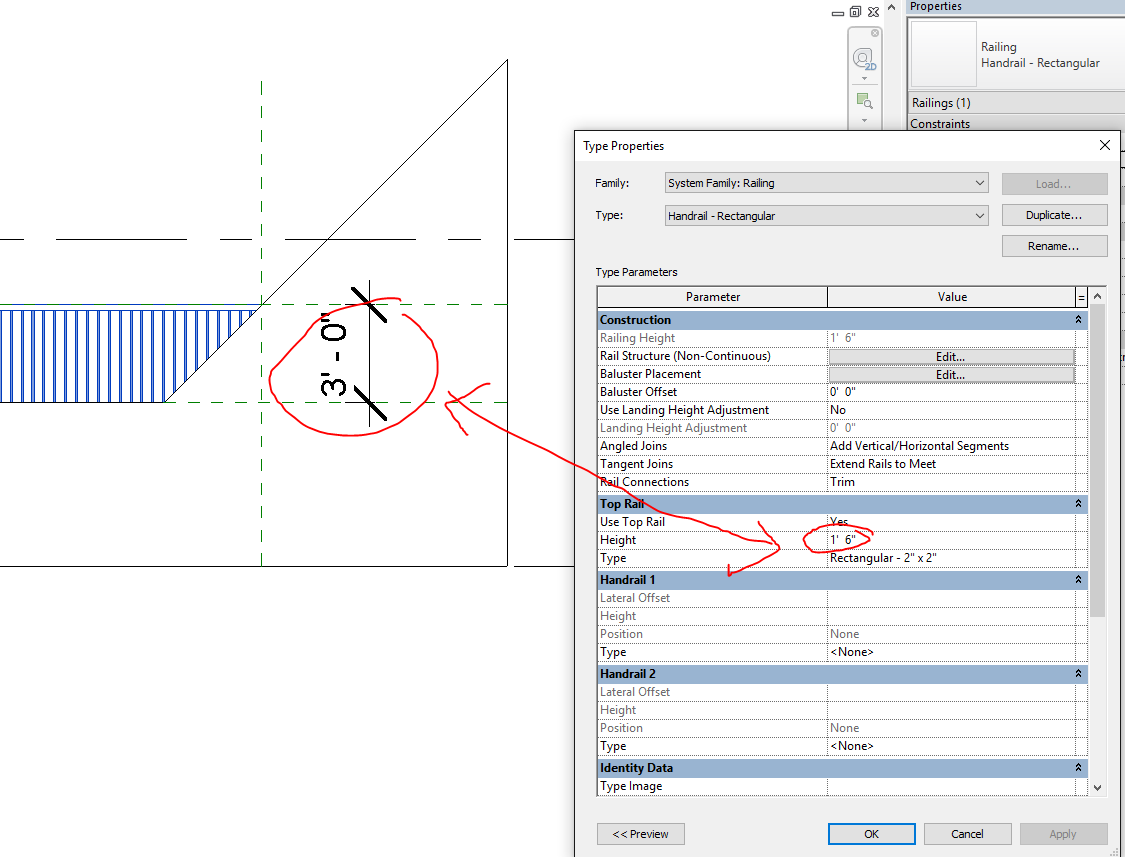Select the 2D SteeringWheel navigation tool
1125x857 pixels.
(x=862, y=58)
